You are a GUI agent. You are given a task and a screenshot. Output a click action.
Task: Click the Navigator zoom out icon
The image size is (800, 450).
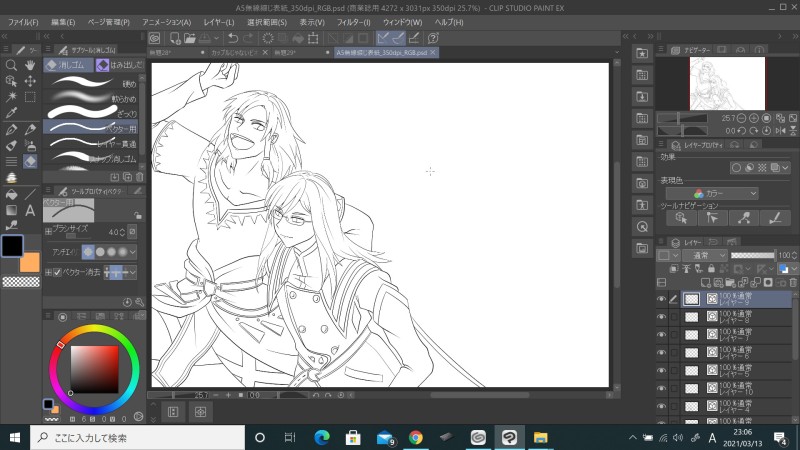[x=741, y=118]
